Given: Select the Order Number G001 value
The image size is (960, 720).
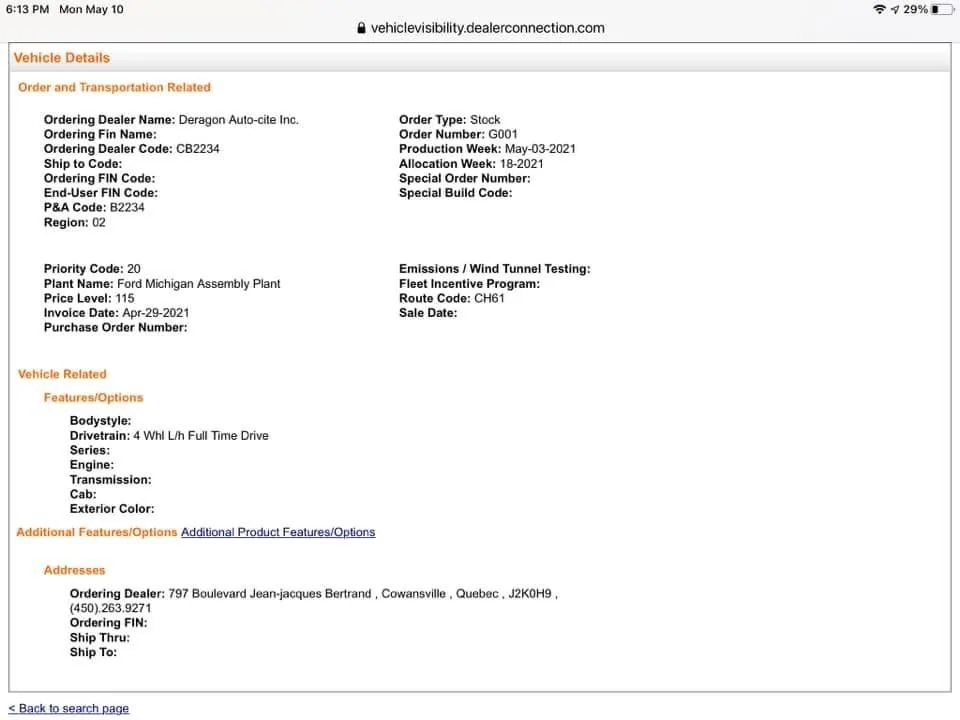Looking at the screenshot, I should (x=503, y=134).
